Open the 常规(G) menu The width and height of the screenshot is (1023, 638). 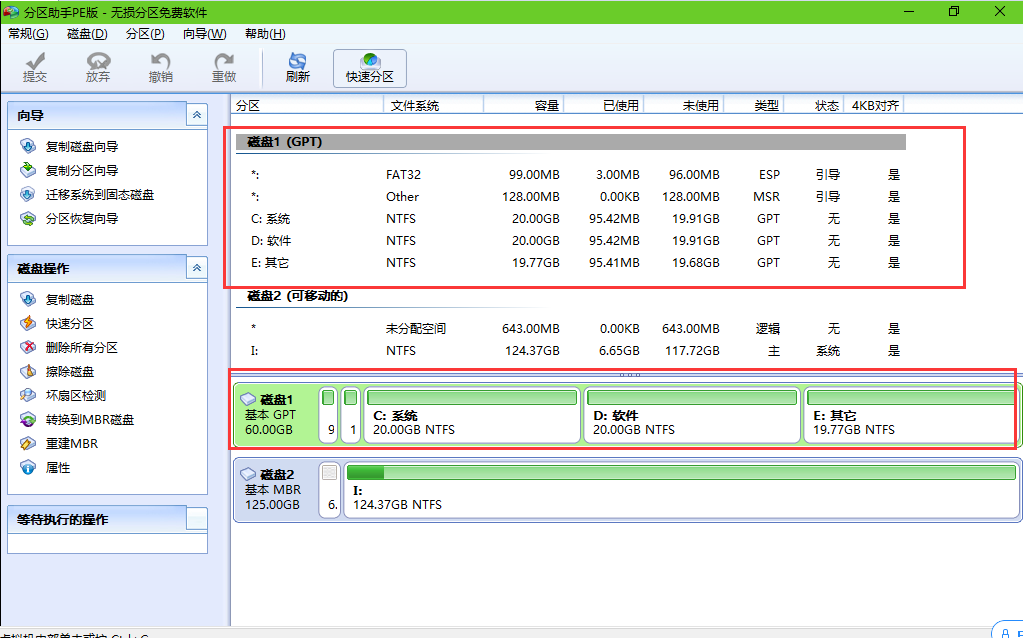tap(28, 34)
